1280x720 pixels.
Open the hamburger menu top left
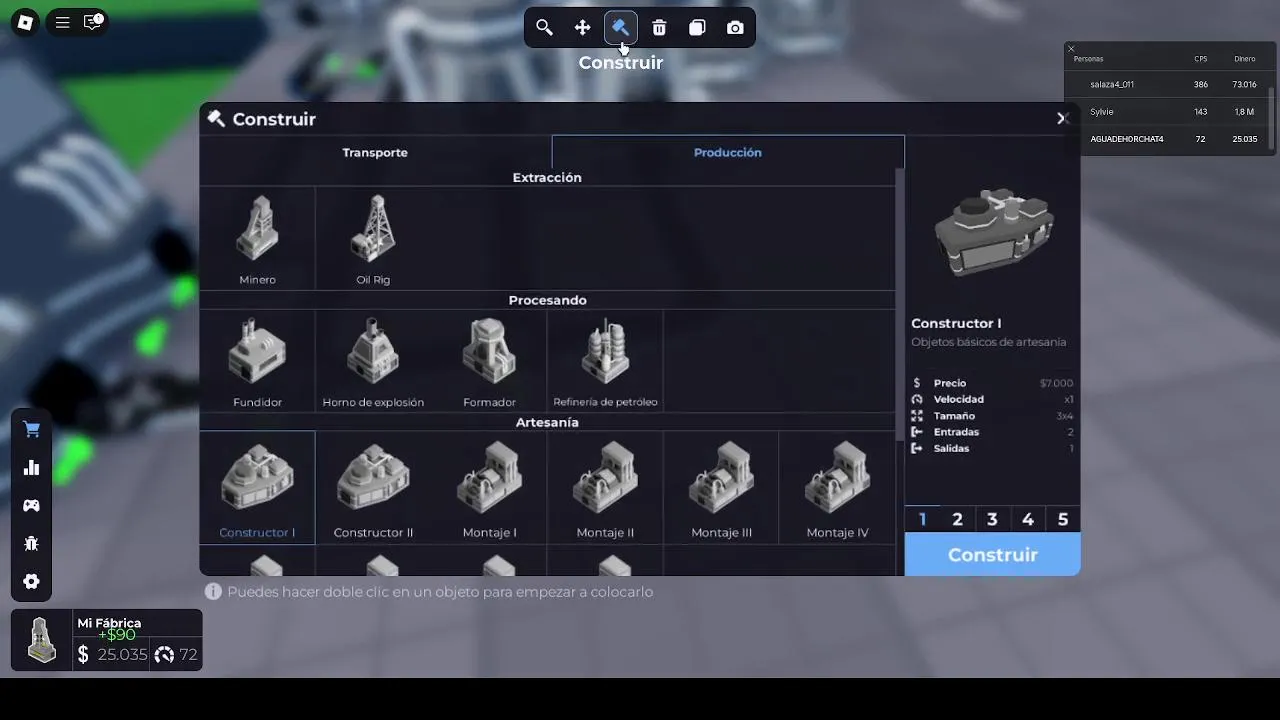62,22
